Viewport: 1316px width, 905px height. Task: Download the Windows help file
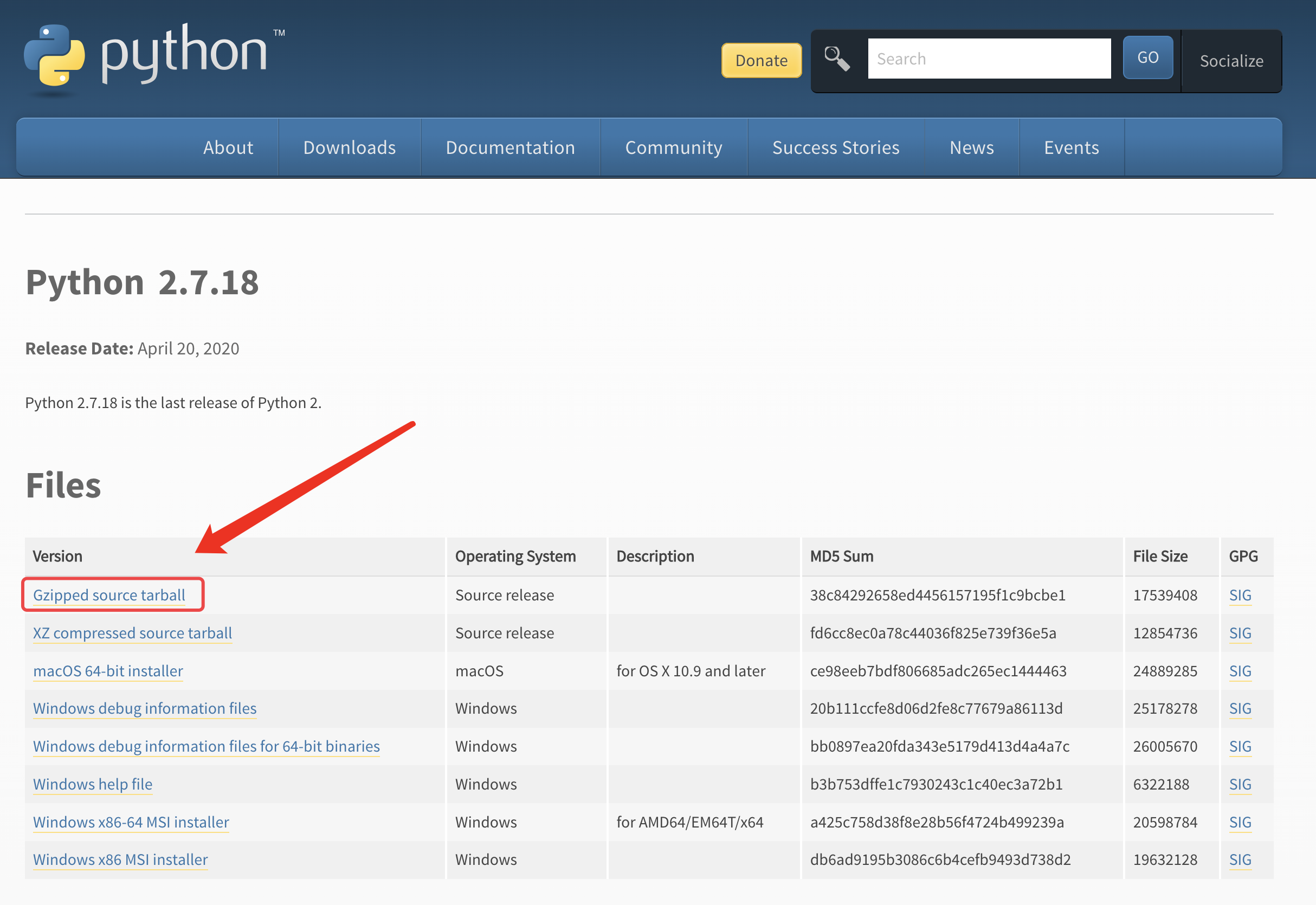[x=93, y=784]
